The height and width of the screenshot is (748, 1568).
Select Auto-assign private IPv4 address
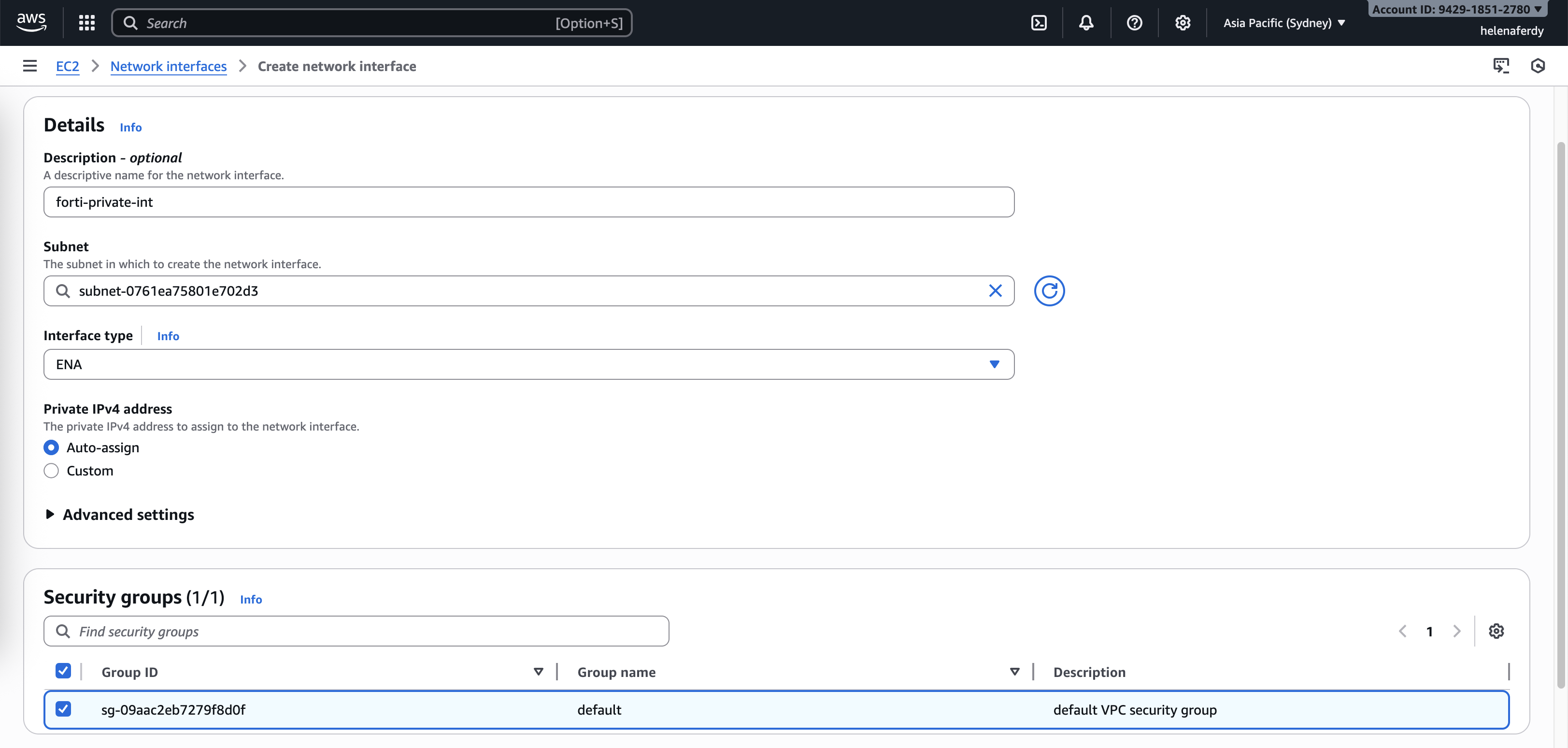tap(51, 448)
